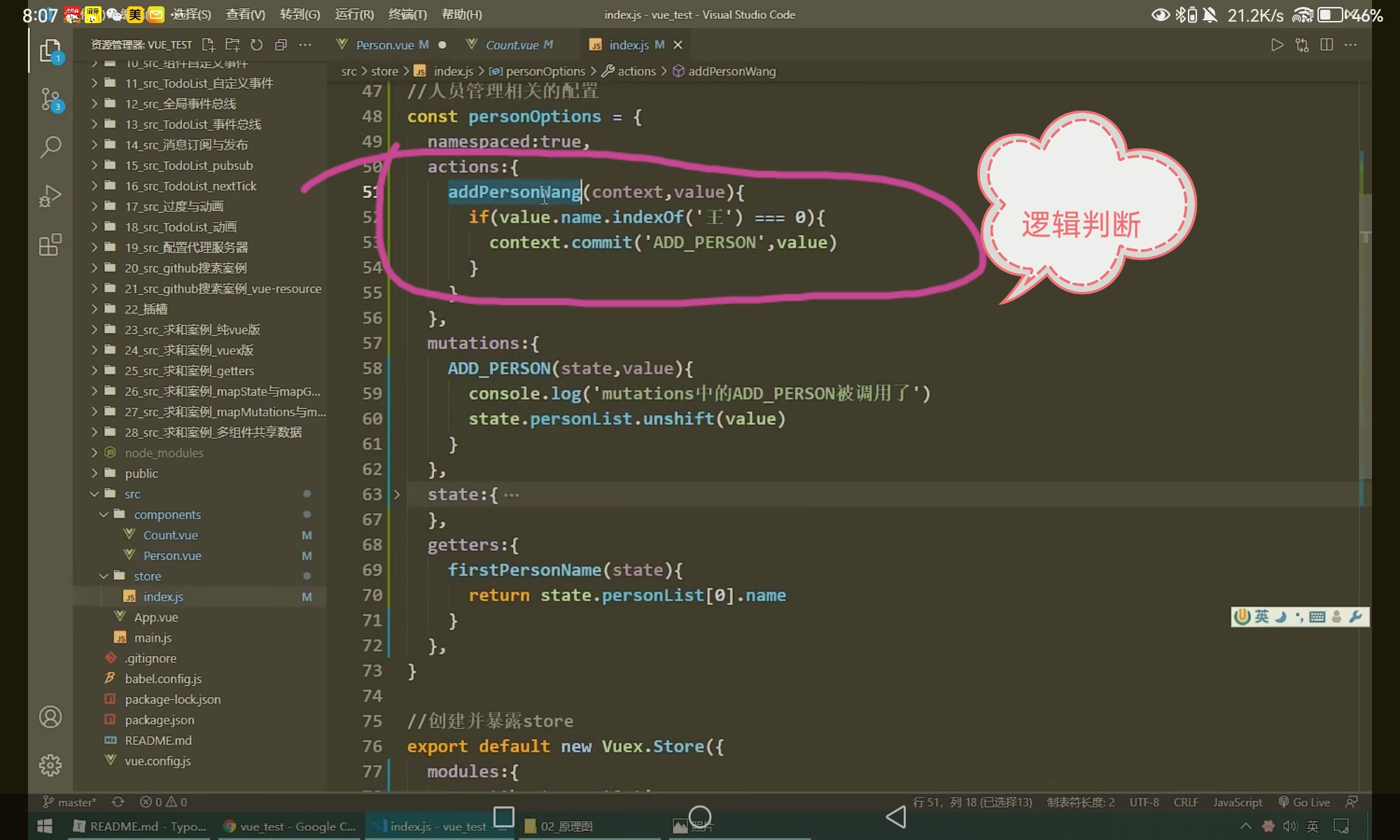Open the Manage gear settings icon
Screen dimensions: 1400x840
click(x=50, y=765)
